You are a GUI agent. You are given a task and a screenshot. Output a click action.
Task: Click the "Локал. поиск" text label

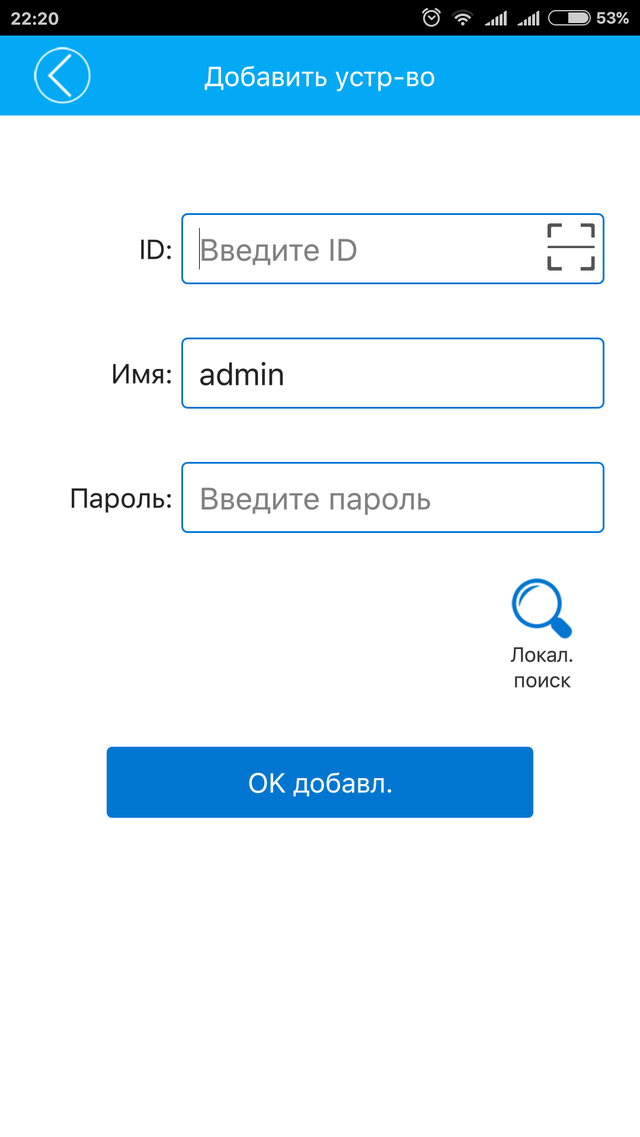[542, 668]
